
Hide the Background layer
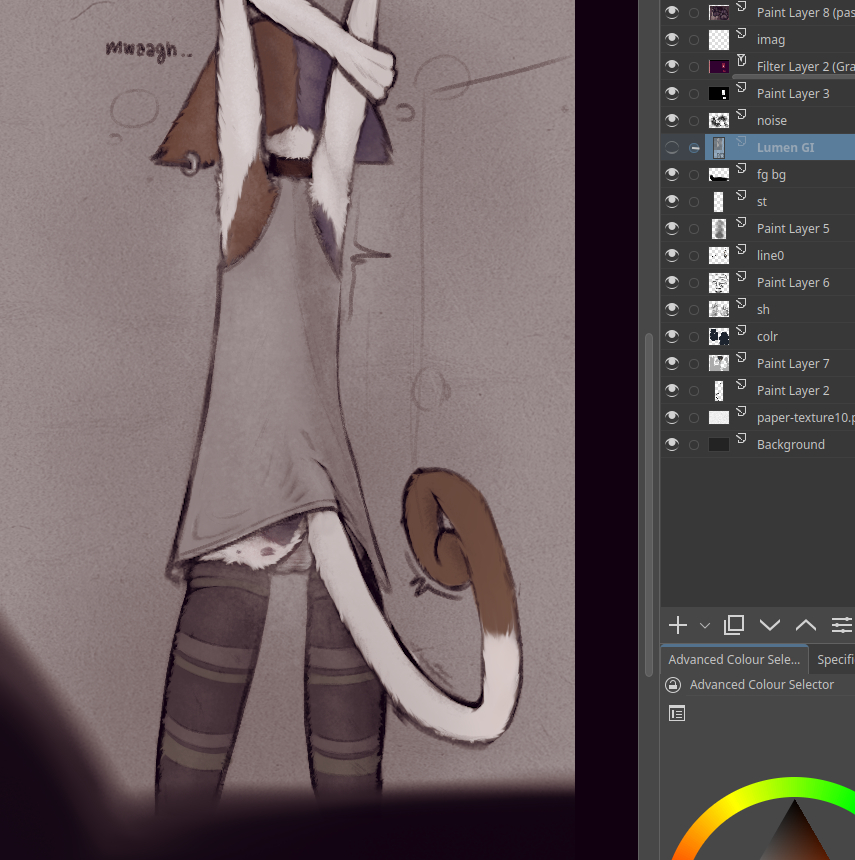671,444
